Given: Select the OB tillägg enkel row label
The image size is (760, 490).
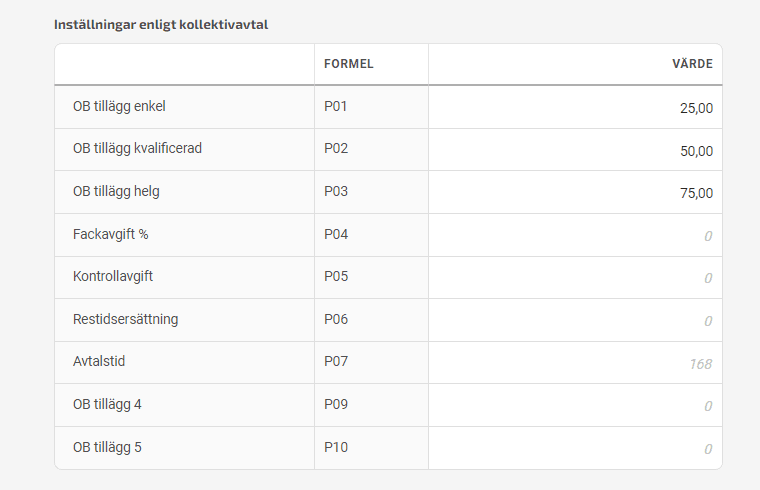Looking at the screenshot, I should pyautogui.click(x=119, y=106).
